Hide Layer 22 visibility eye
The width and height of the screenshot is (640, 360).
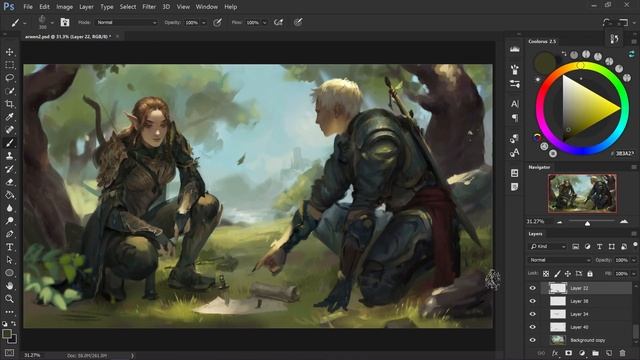[533, 288]
